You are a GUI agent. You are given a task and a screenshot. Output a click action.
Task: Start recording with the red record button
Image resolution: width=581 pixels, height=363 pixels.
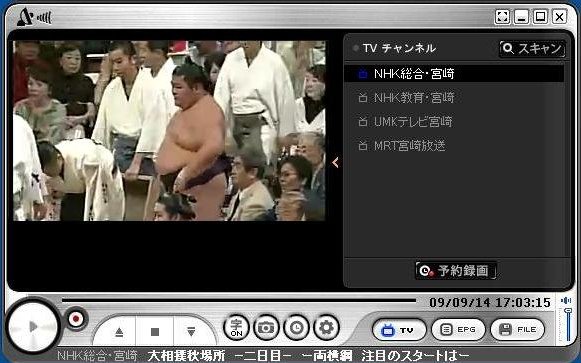coord(76,319)
